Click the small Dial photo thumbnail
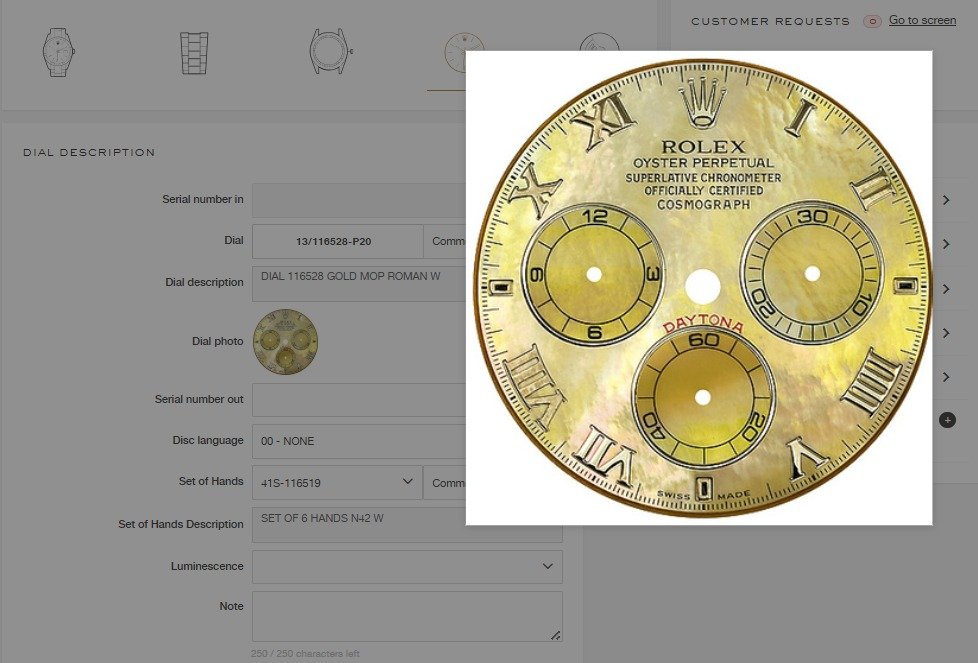978x663 pixels. pos(285,342)
